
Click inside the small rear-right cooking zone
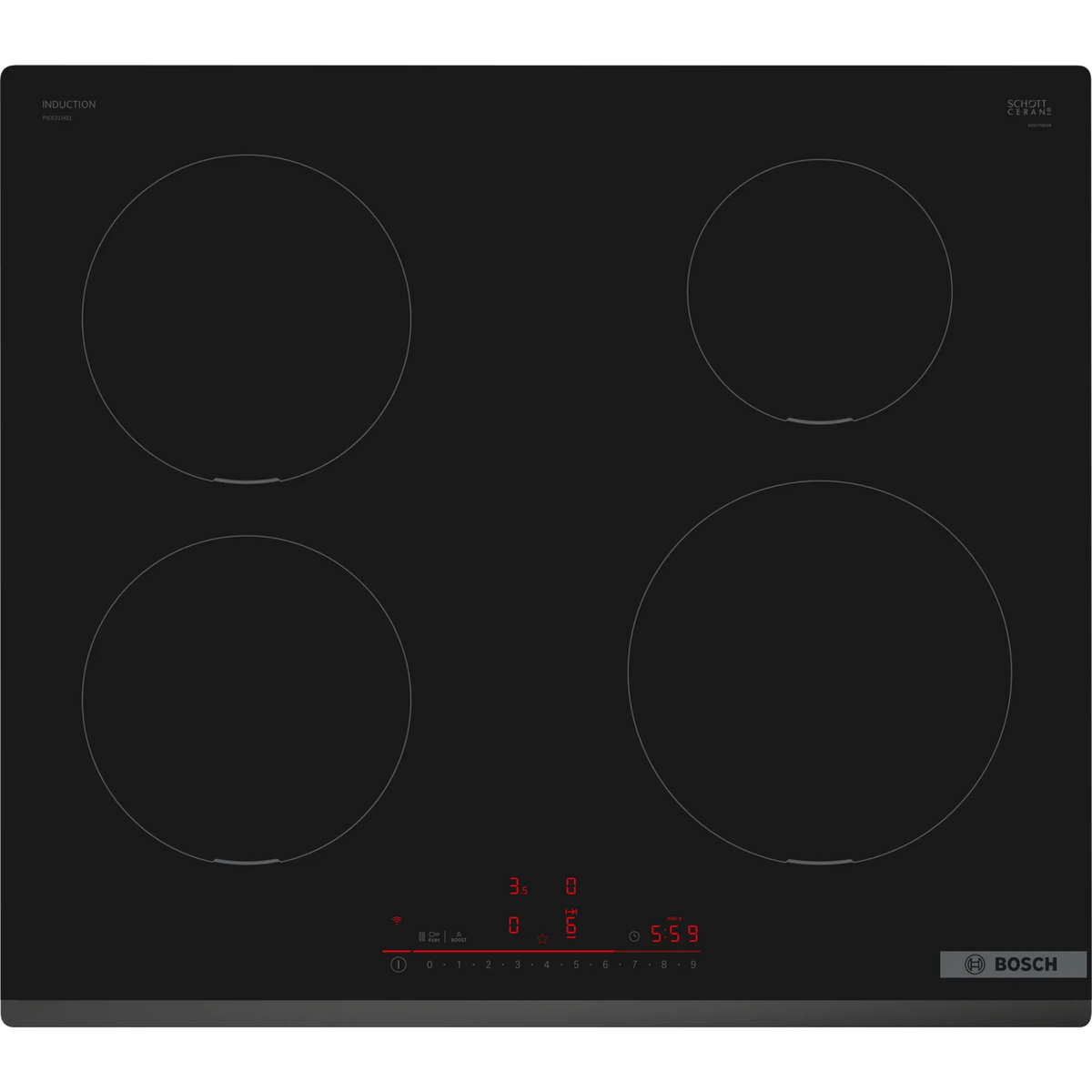pos(820,291)
